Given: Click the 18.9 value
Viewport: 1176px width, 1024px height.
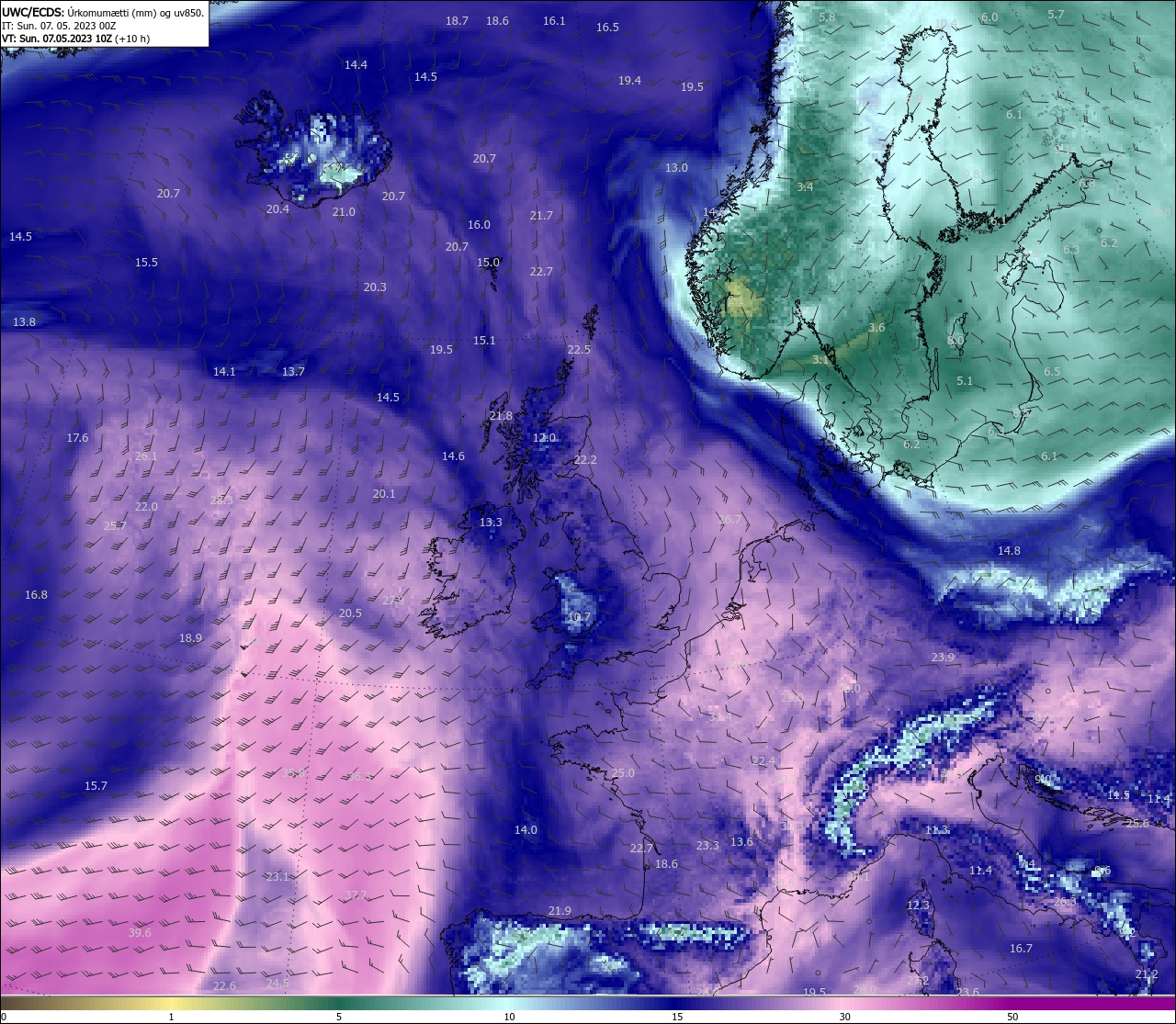Looking at the screenshot, I should 190,638.
